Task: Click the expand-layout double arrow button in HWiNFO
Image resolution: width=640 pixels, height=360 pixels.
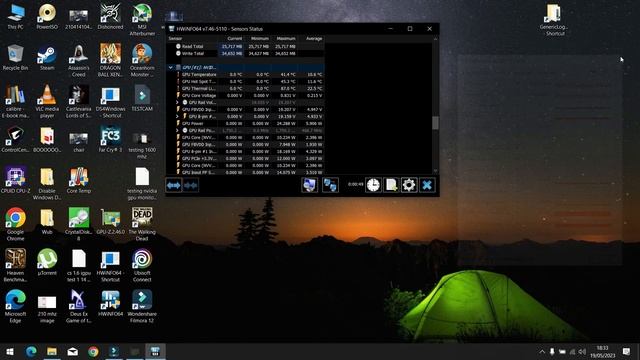Action: click(x=174, y=185)
